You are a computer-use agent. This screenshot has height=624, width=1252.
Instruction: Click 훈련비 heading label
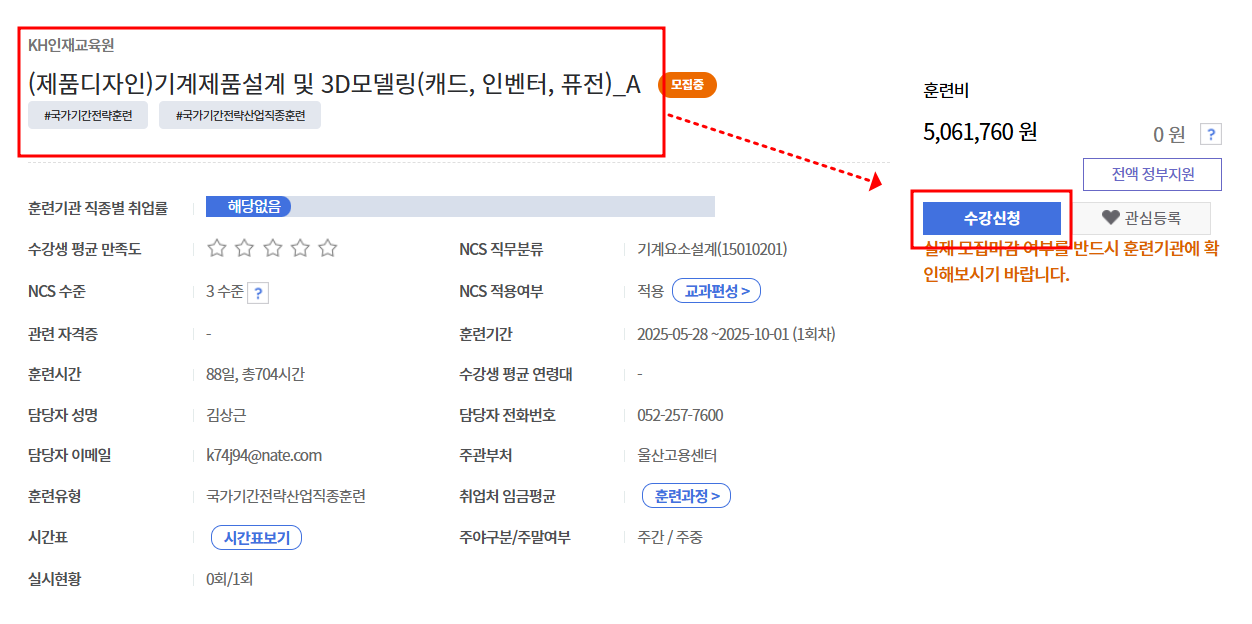946,91
